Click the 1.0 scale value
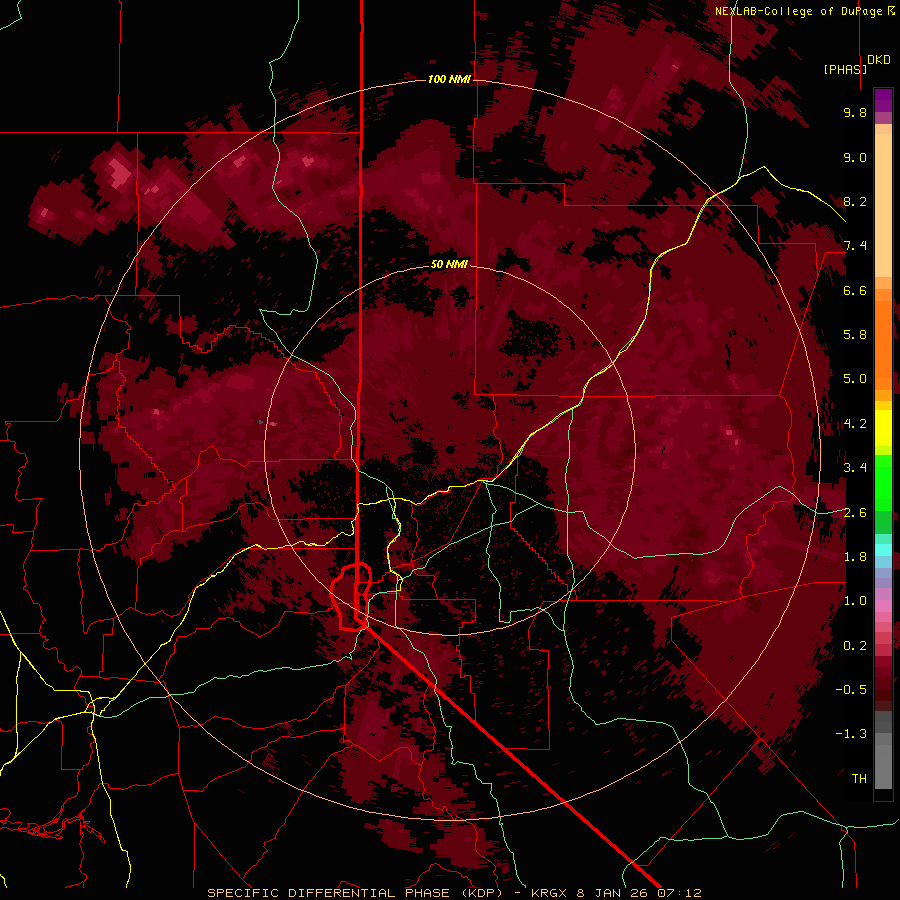The width and height of the screenshot is (900, 900). point(855,601)
